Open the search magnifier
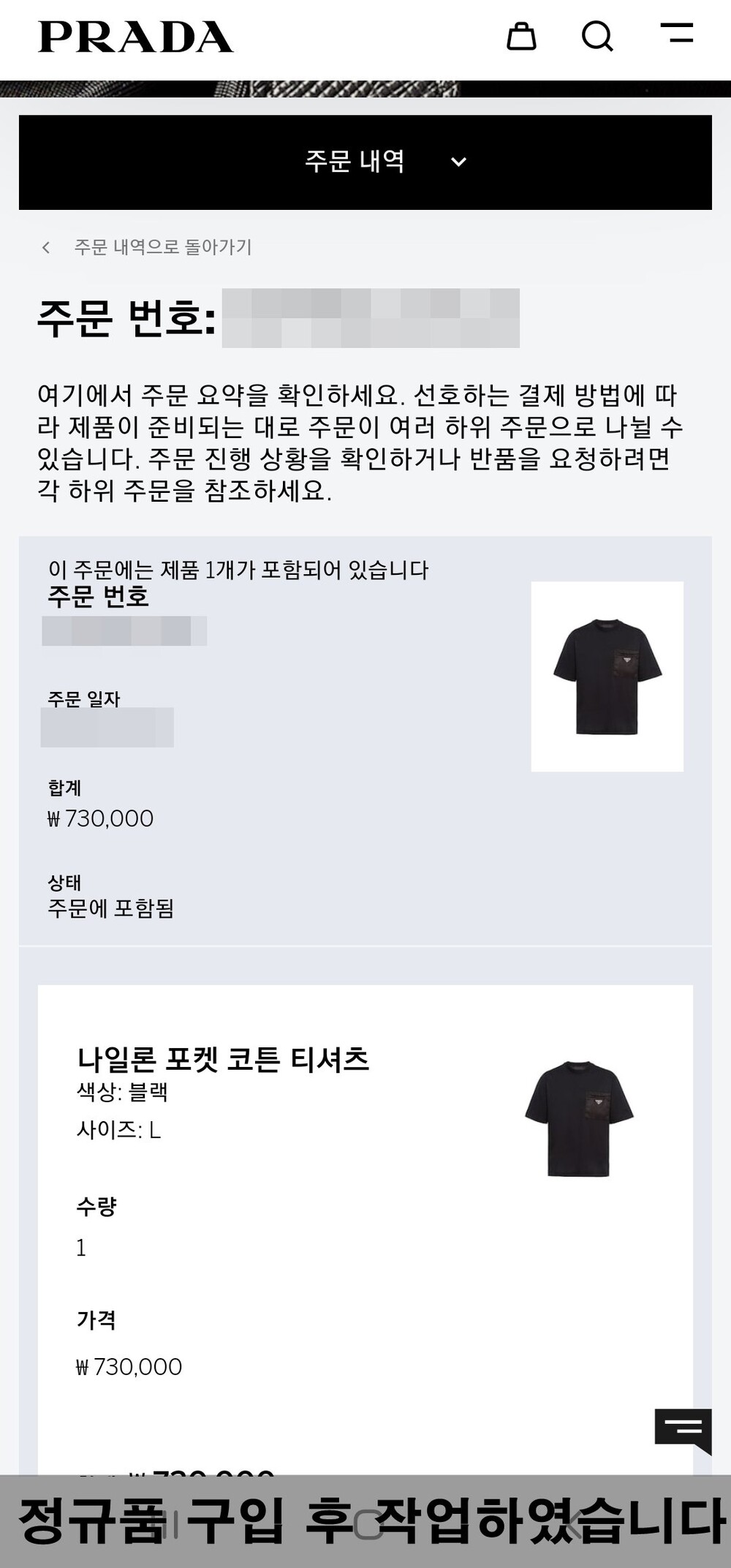 pos(597,36)
